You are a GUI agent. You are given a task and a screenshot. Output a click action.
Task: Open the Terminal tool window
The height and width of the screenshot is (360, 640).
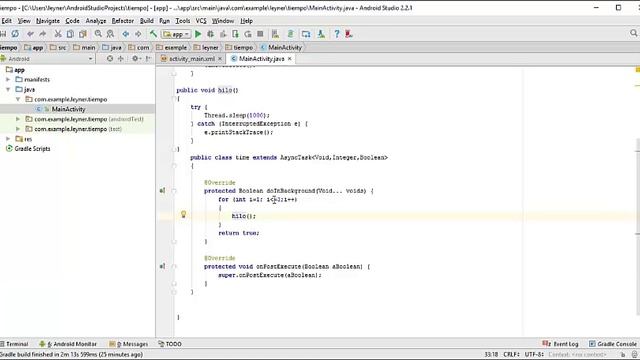(x=14, y=344)
